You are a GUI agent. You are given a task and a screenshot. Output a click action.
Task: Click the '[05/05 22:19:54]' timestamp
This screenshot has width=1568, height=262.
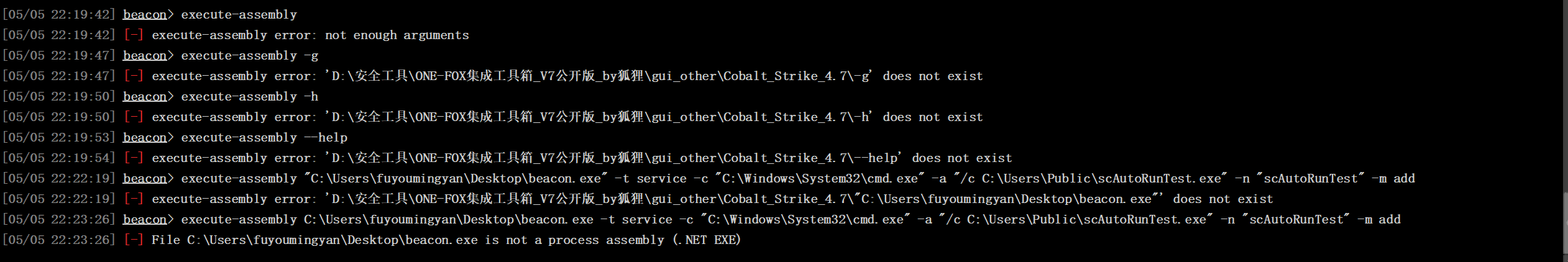[x=59, y=158]
